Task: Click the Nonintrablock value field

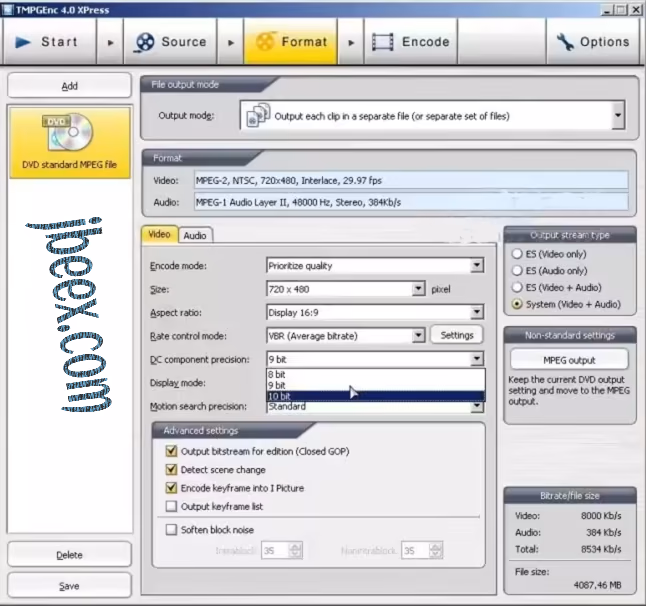Action: pyautogui.click(x=415, y=550)
